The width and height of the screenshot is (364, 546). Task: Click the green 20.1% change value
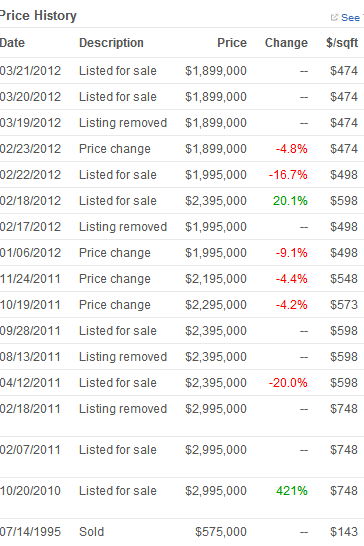290,201
